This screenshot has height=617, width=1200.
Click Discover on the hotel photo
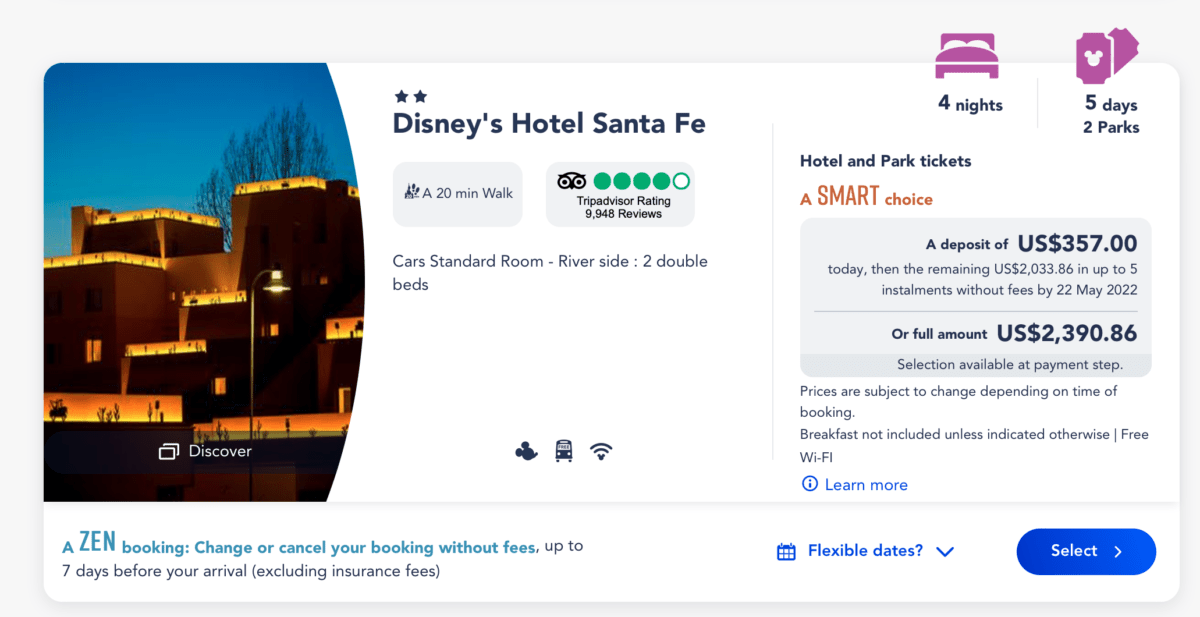click(218, 451)
